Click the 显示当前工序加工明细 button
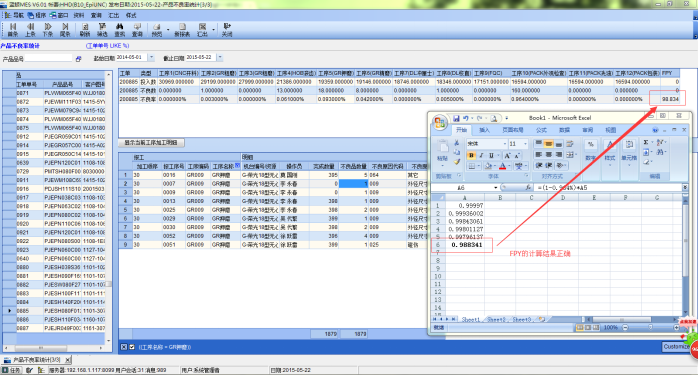Screen dimensions: 698x376 [151, 143]
